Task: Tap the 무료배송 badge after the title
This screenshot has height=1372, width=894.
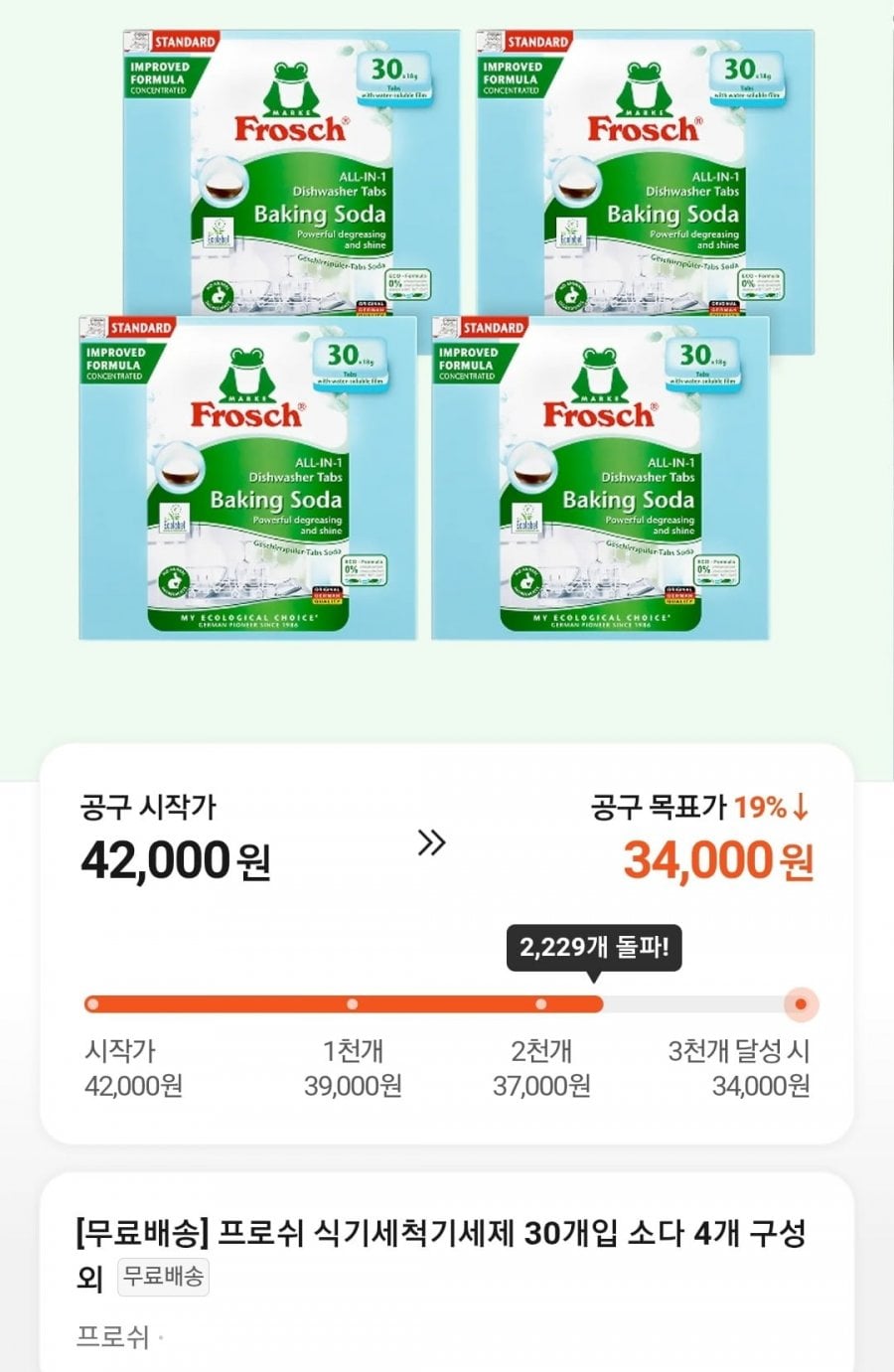Action: pos(163,1277)
